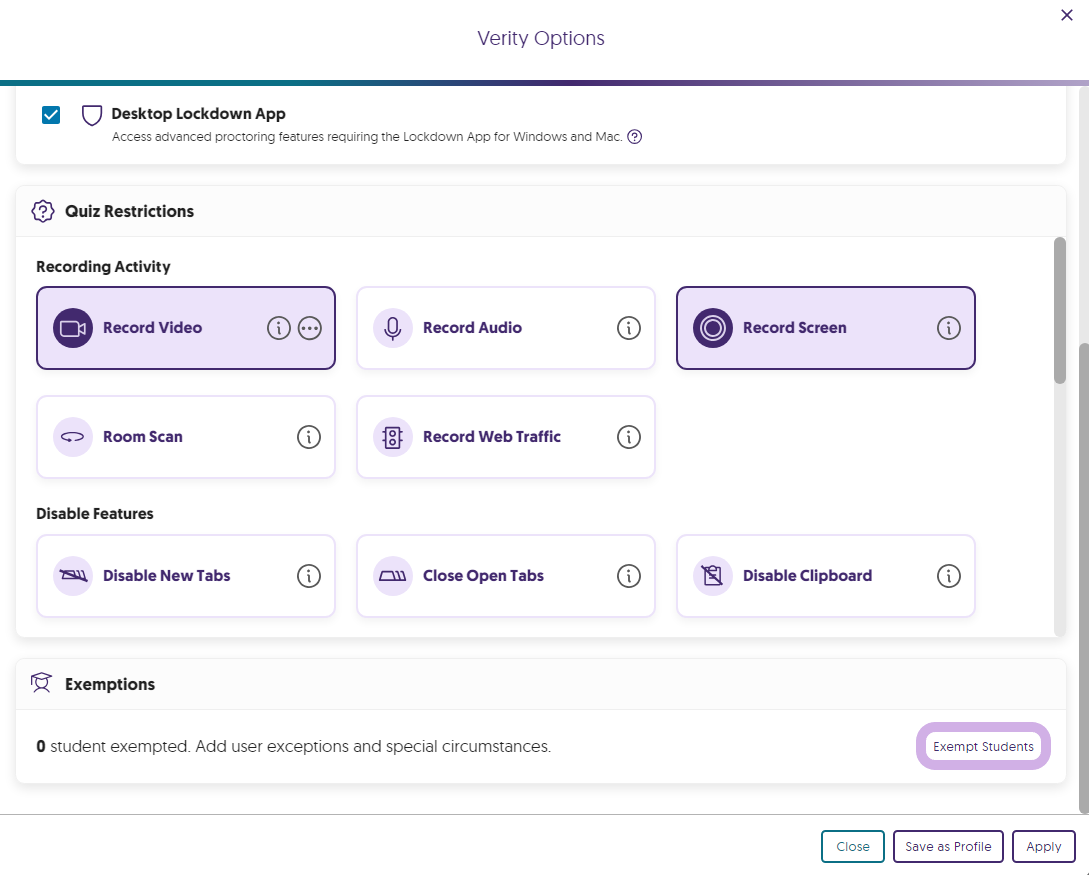Click Save as Profile

(948, 847)
